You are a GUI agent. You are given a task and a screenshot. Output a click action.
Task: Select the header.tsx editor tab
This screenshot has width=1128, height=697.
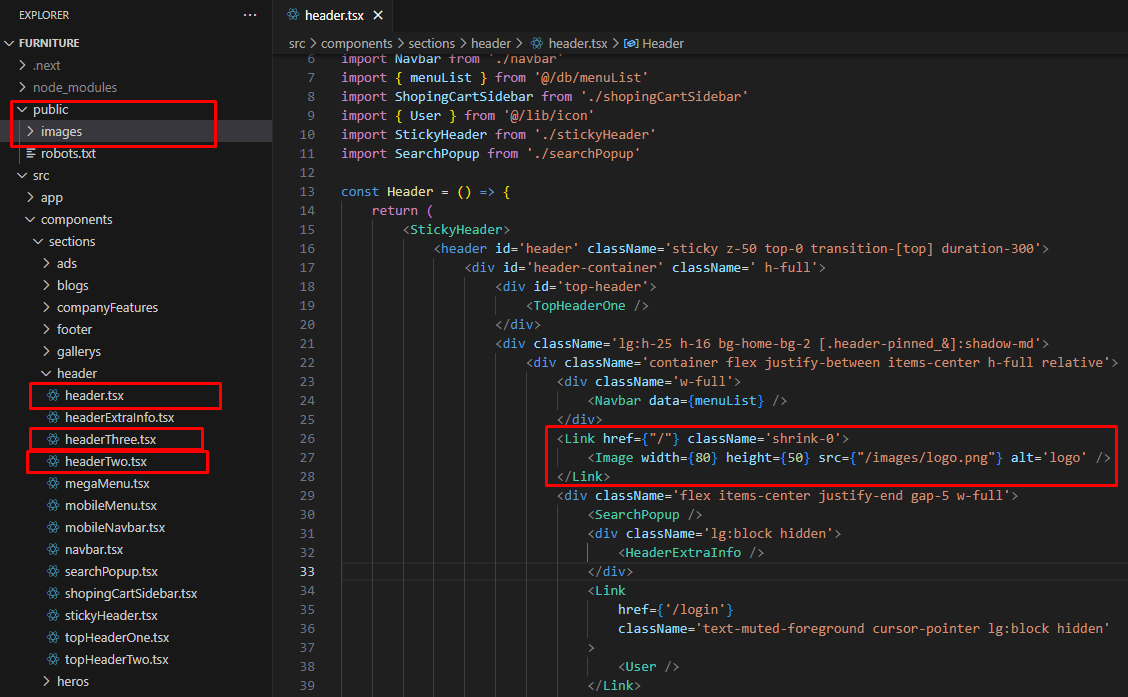[x=334, y=15]
